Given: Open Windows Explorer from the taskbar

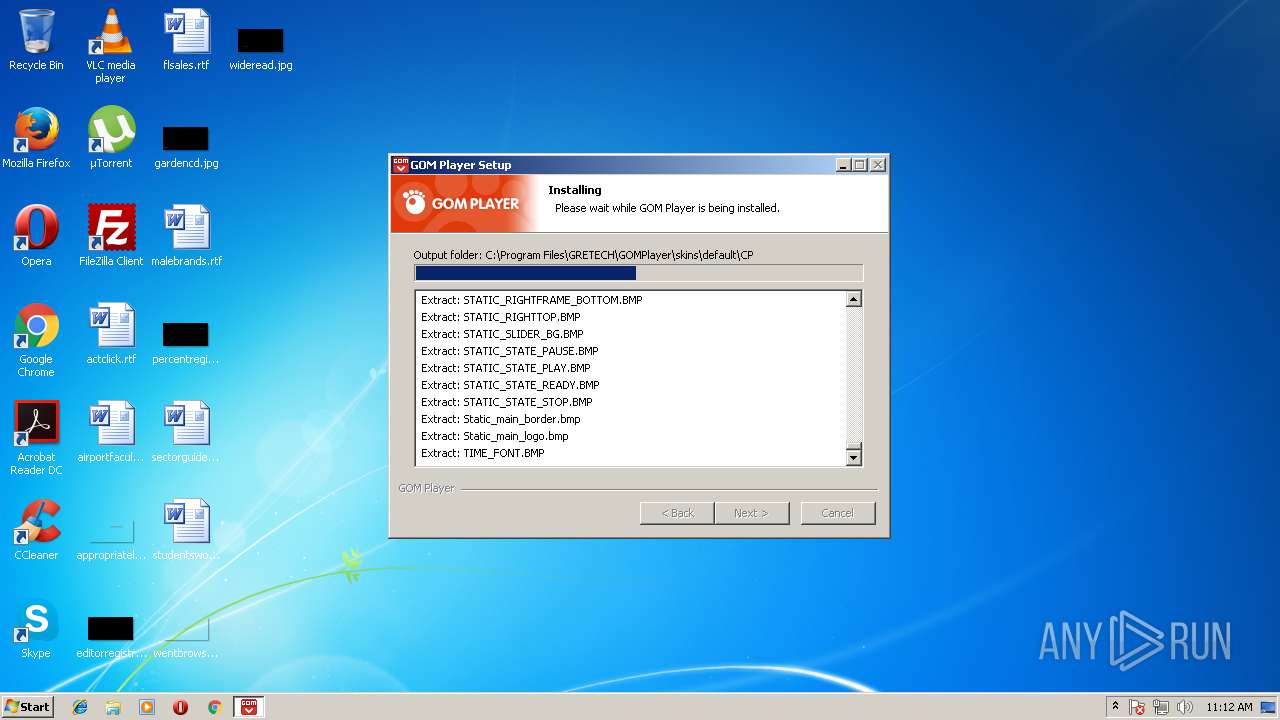Looking at the screenshot, I should tap(113, 707).
